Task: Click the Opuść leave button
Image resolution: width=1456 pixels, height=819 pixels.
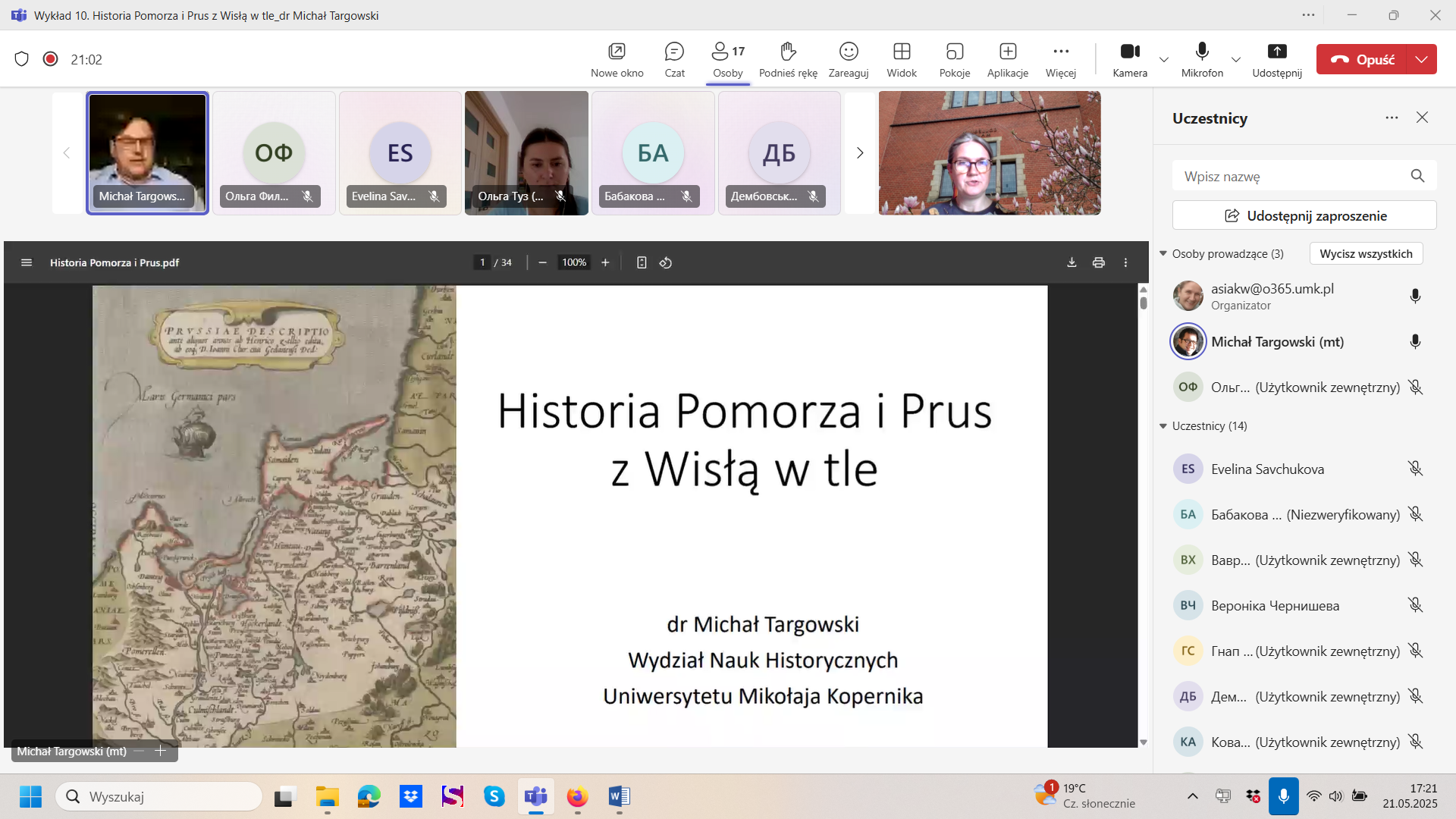Action: coord(1362,59)
